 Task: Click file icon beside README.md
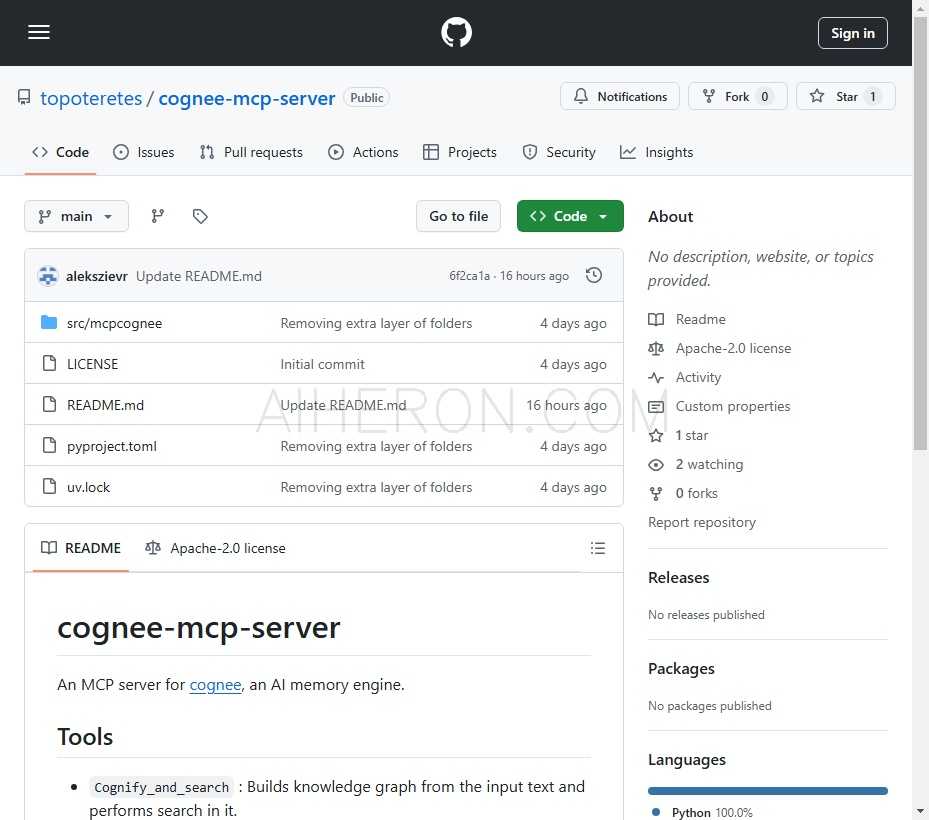(x=49, y=404)
